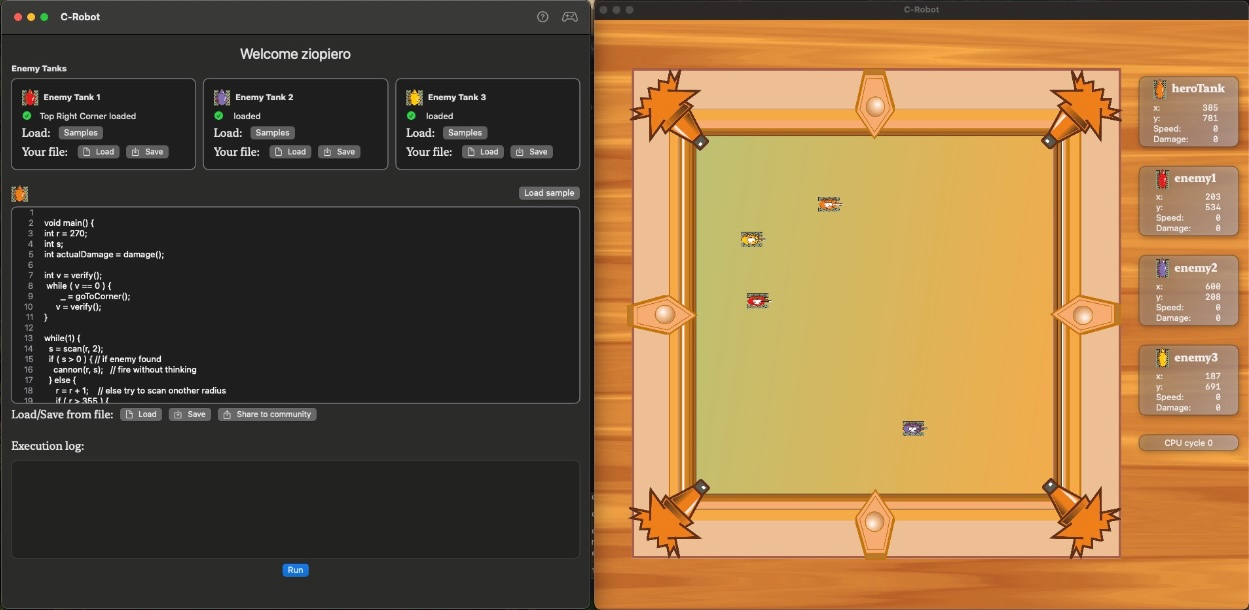The width and height of the screenshot is (1249, 610).
Task: Click the purple Enemy Tank 2 icon
Action: pos(222,97)
